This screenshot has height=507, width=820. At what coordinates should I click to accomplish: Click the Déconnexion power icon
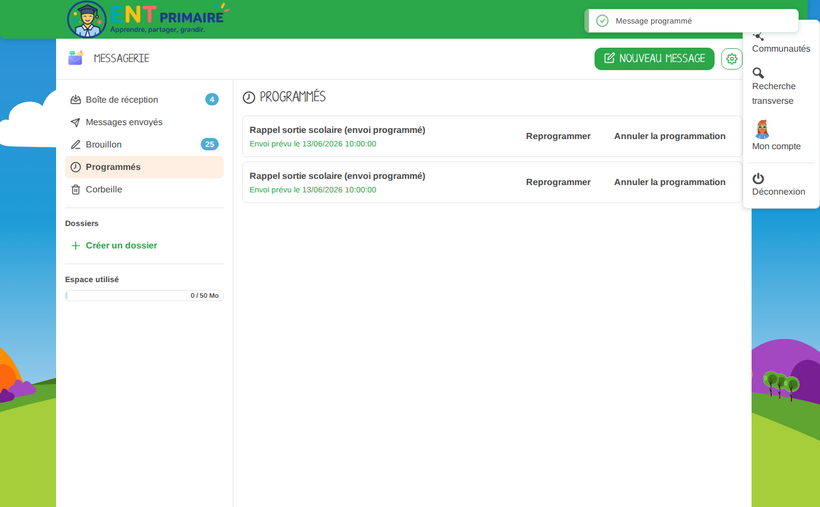coord(758,178)
